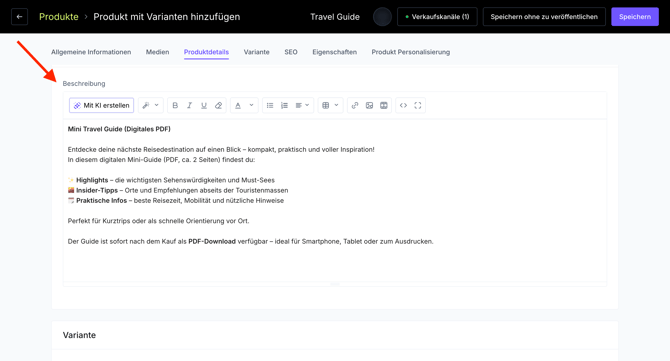Expand the text color dropdown arrow

(x=251, y=105)
